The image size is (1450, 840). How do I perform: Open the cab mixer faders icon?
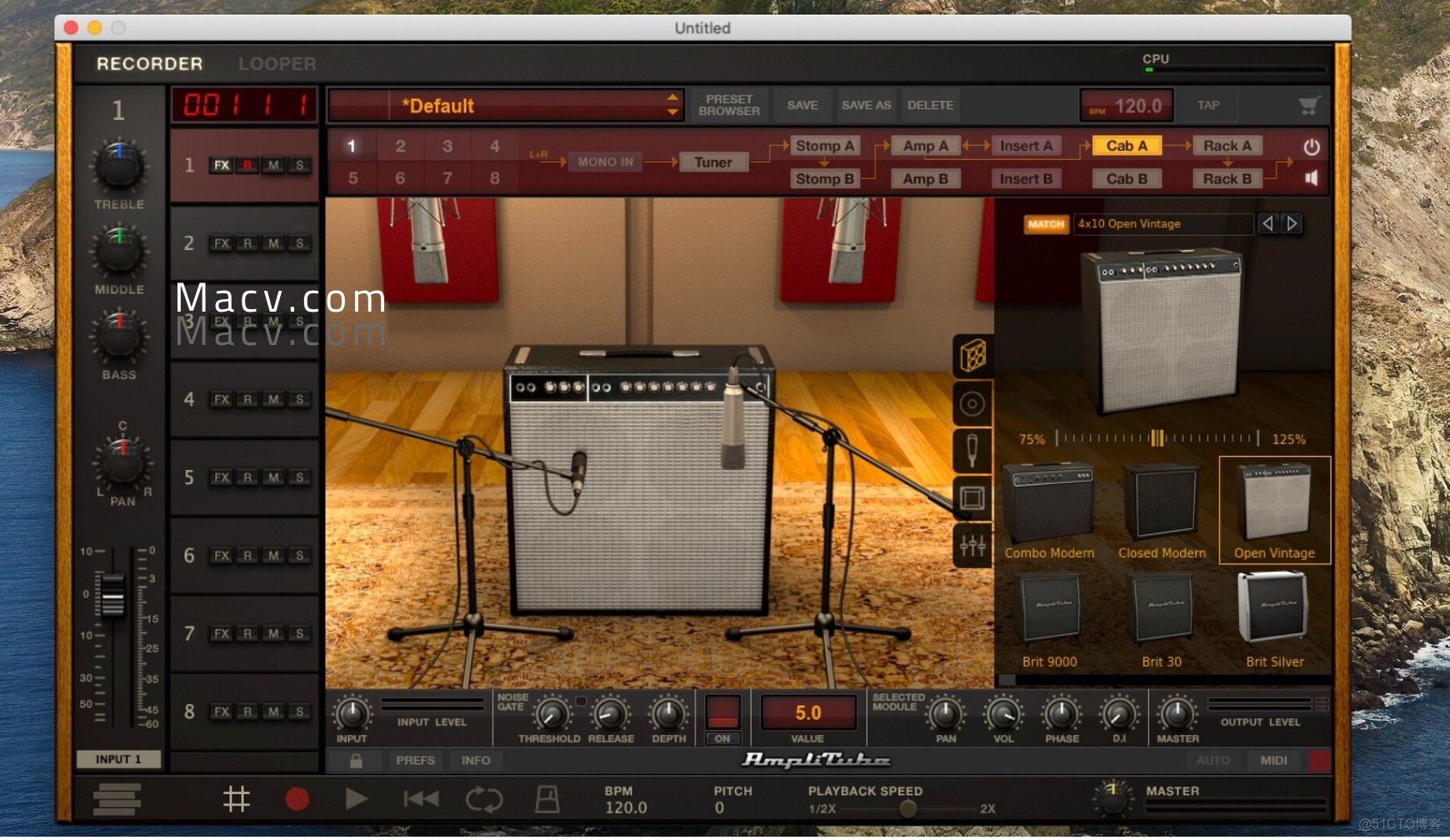(972, 546)
